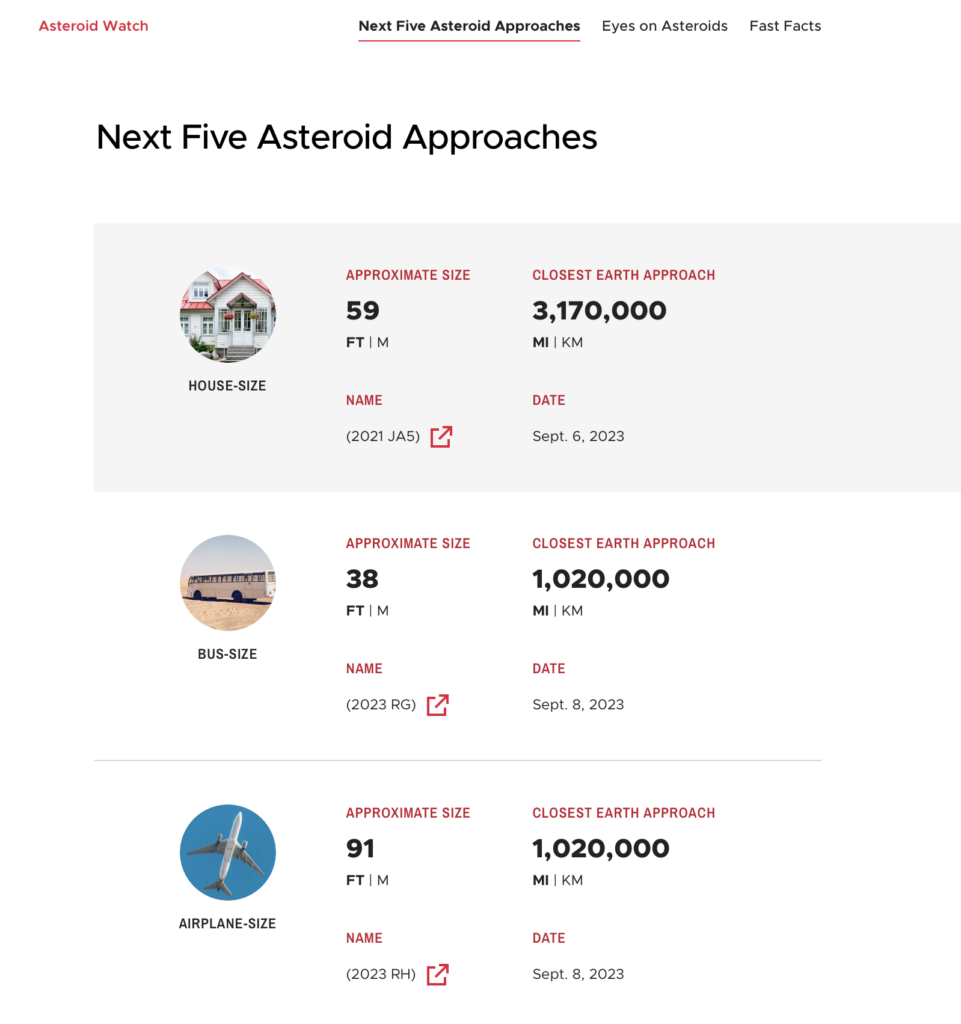Switch 2021 JA5 size to meters
Viewport: 961px width, 1024px height.
383,343
